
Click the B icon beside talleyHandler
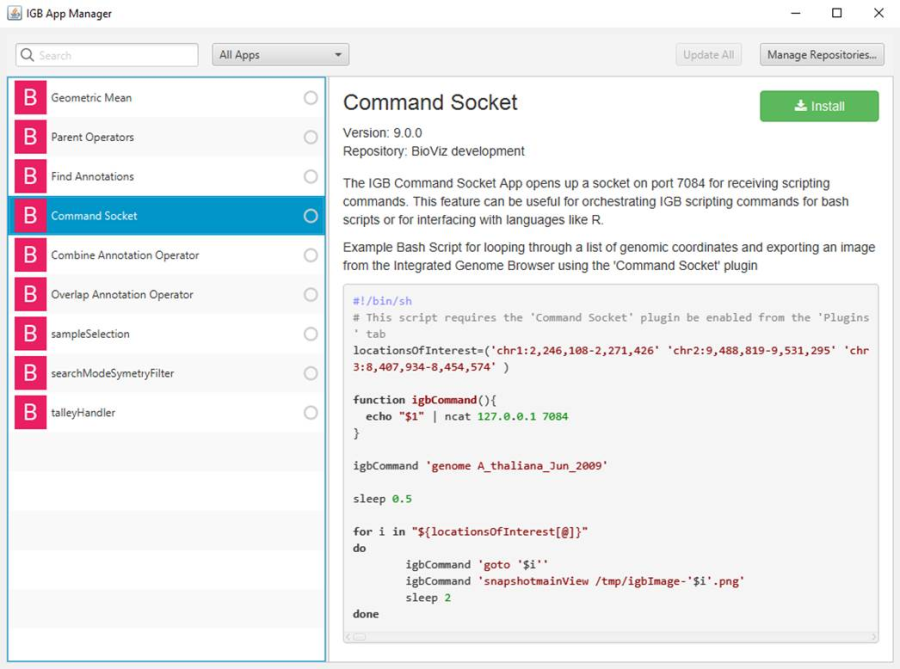[x=30, y=413]
